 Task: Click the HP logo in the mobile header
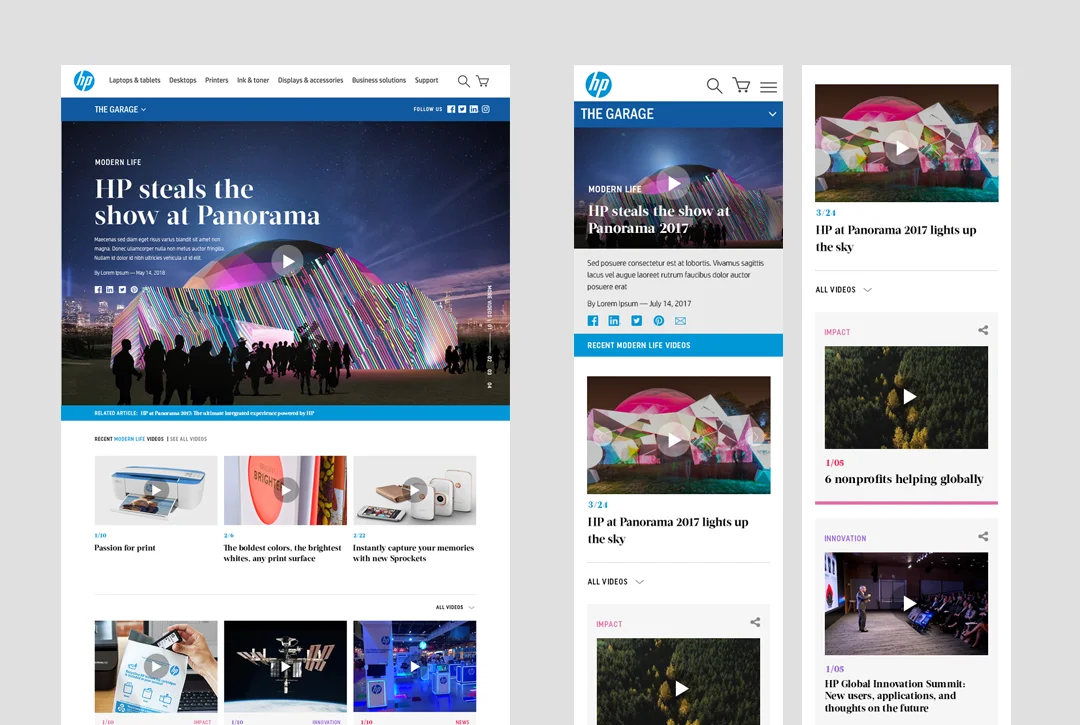(x=599, y=84)
